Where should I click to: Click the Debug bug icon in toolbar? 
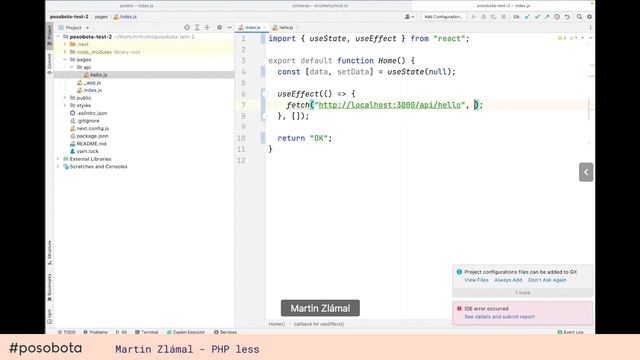click(x=484, y=17)
